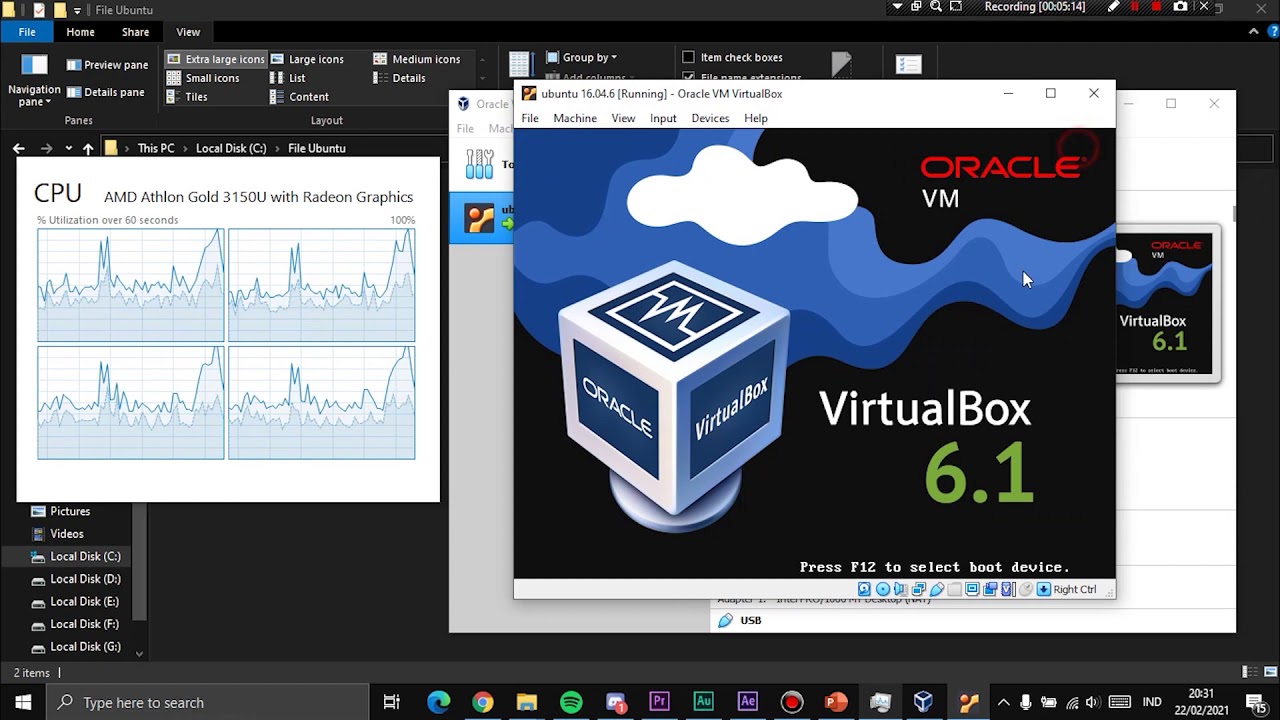This screenshot has width=1280, height=720.
Task: Open the Group by dropdown
Action: 582,57
